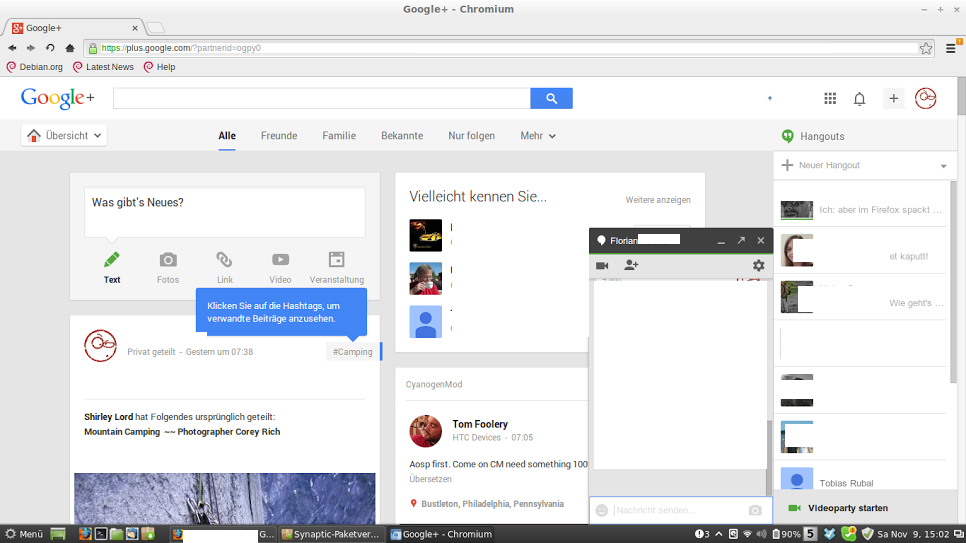The height and width of the screenshot is (543, 966).
Task: Click the Was gibt's Neues? text box
Action: pyautogui.click(x=225, y=212)
